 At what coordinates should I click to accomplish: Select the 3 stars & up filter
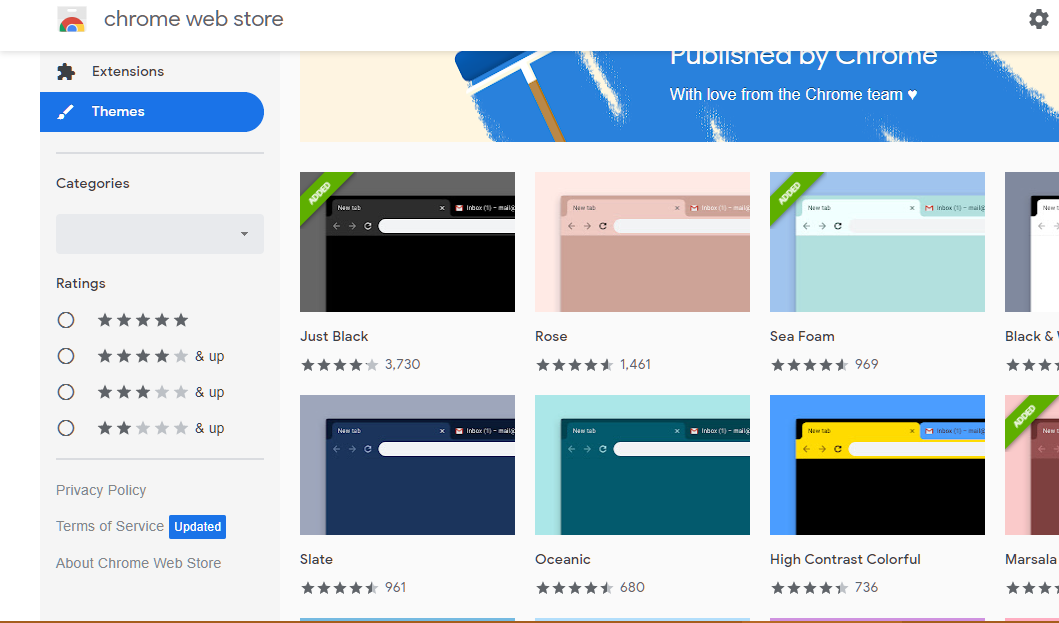coord(66,392)
